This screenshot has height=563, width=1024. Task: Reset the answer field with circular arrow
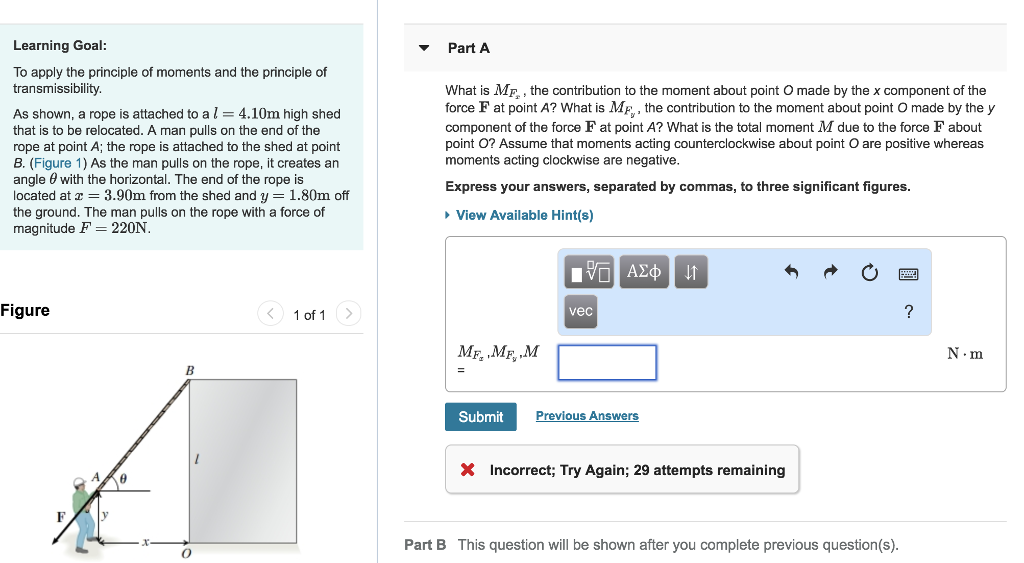(x=869, y=272)
